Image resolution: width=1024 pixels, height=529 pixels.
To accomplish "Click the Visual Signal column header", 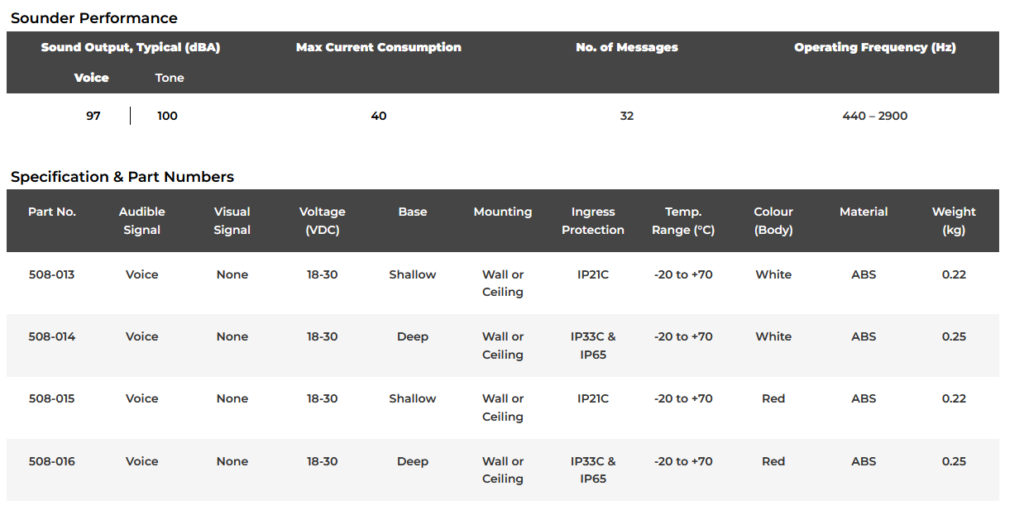I will [232, 221].
